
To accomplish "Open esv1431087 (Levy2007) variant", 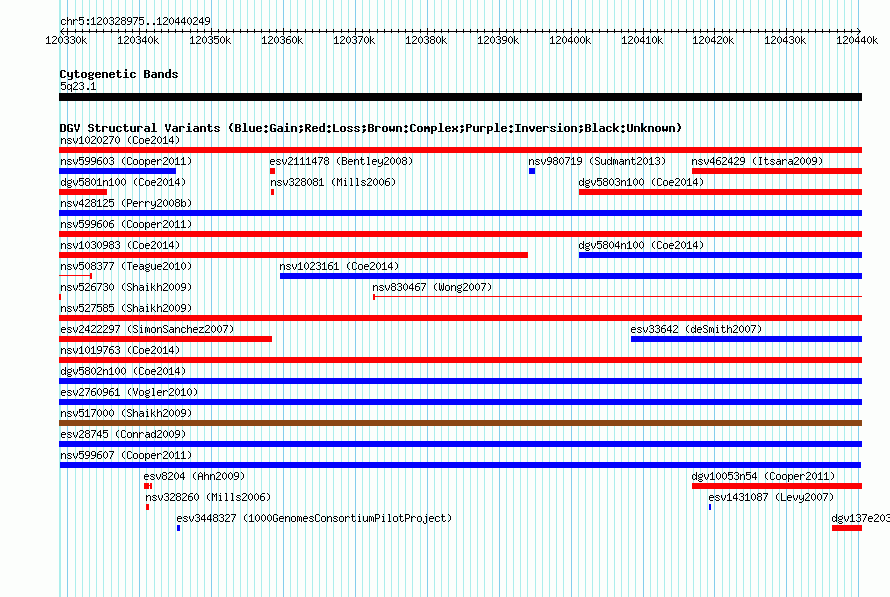I will (x=771, y=497).
